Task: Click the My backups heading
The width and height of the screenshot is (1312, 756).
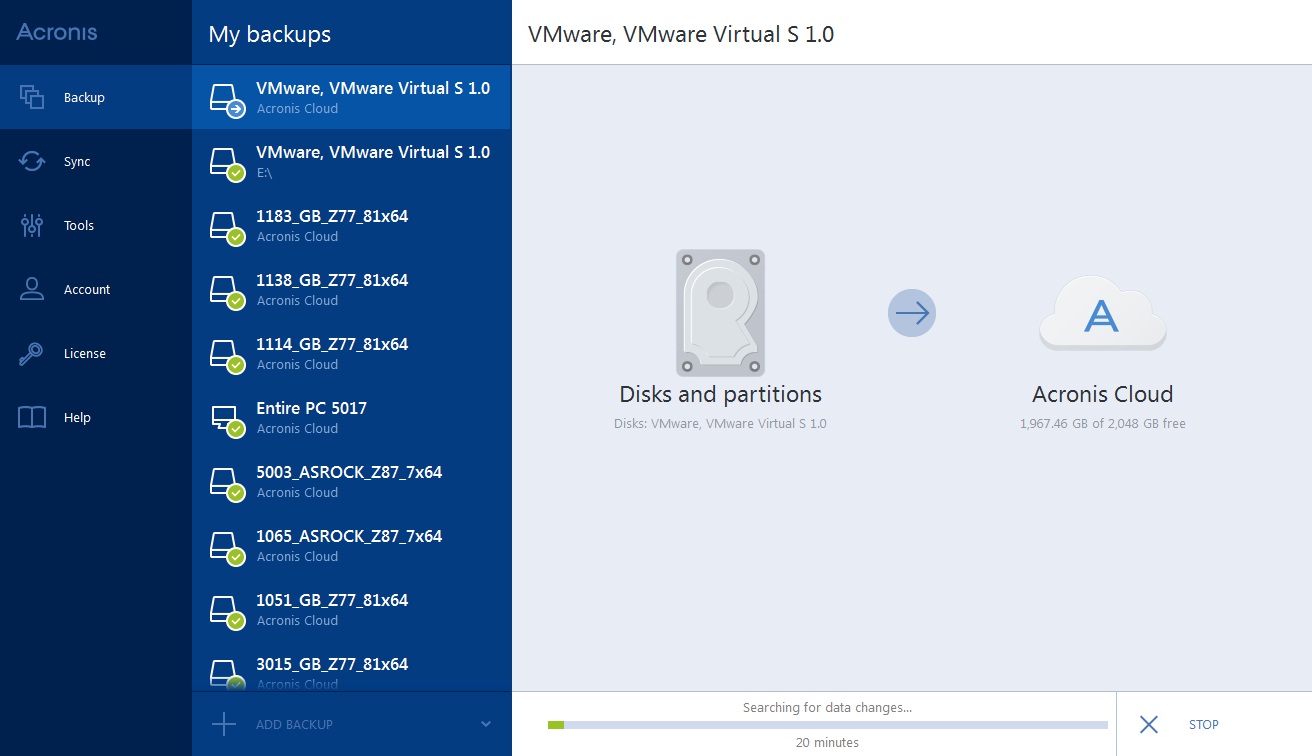Action: 269,34
